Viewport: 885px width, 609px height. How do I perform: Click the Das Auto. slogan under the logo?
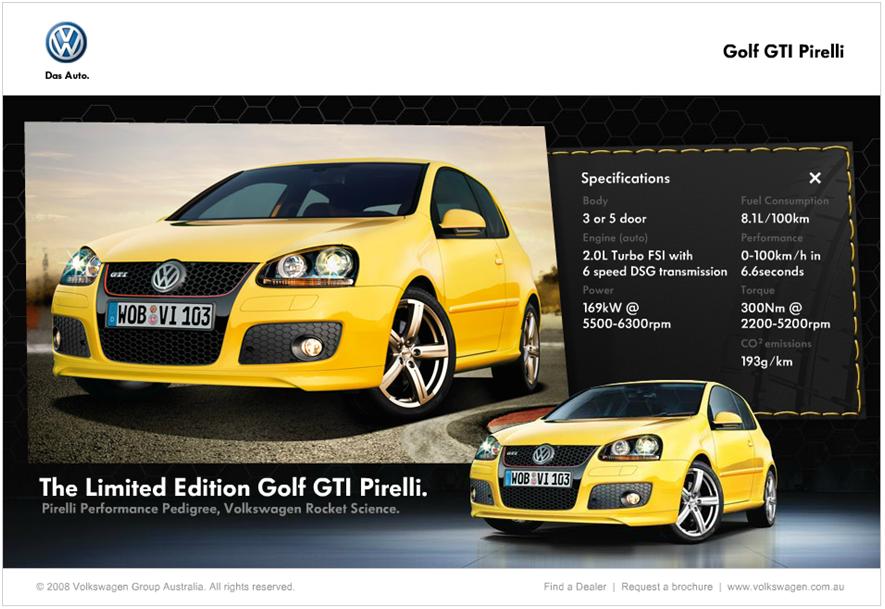(x=67, y=76)
